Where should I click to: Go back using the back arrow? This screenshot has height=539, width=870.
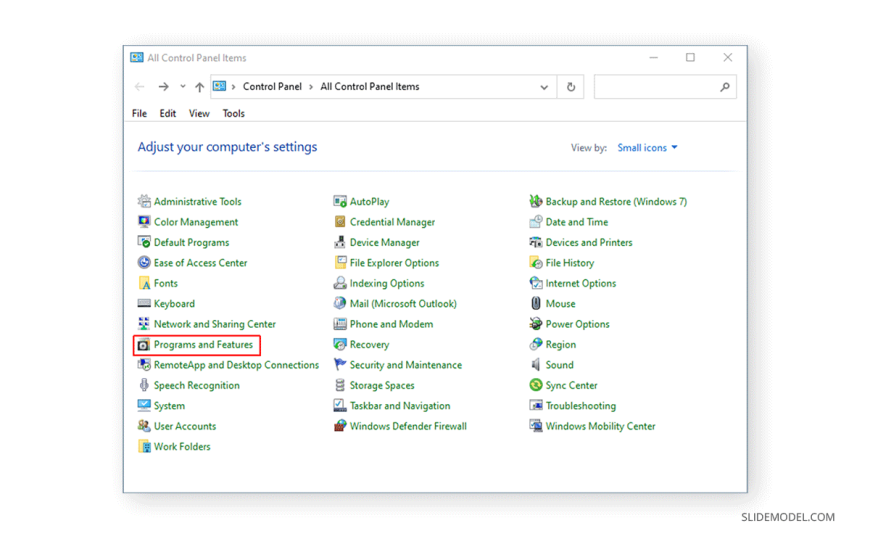click(140, 87)
